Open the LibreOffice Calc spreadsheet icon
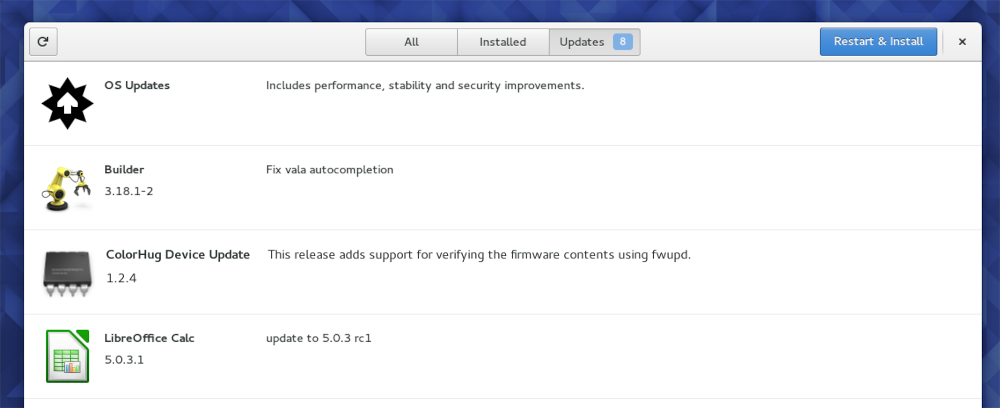 click(68, 356)
